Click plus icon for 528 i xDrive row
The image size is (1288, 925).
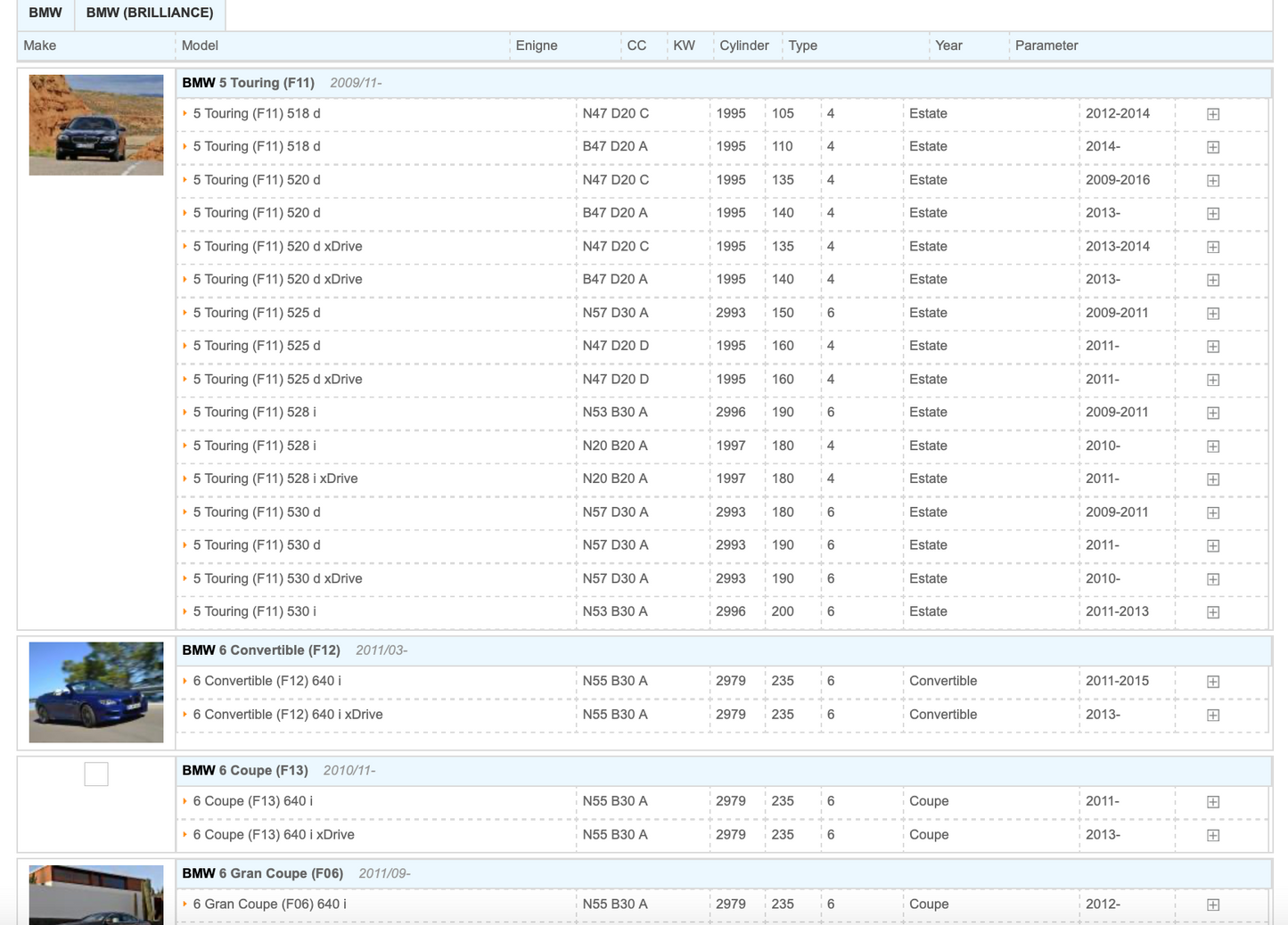[x=1213, y=479]
